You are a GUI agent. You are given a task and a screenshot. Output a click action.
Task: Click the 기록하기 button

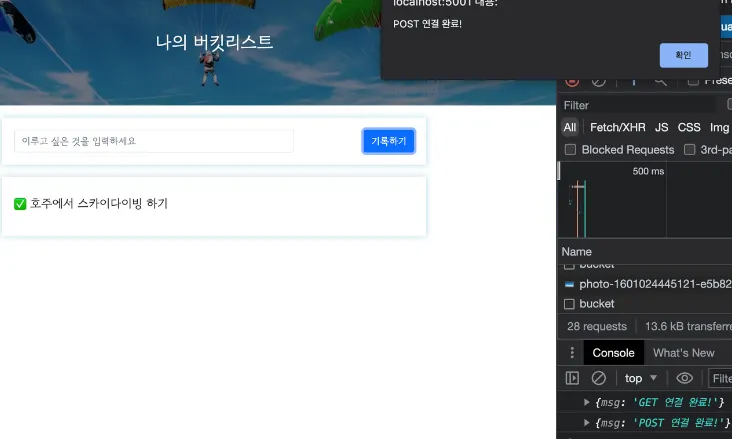point(388,141)
